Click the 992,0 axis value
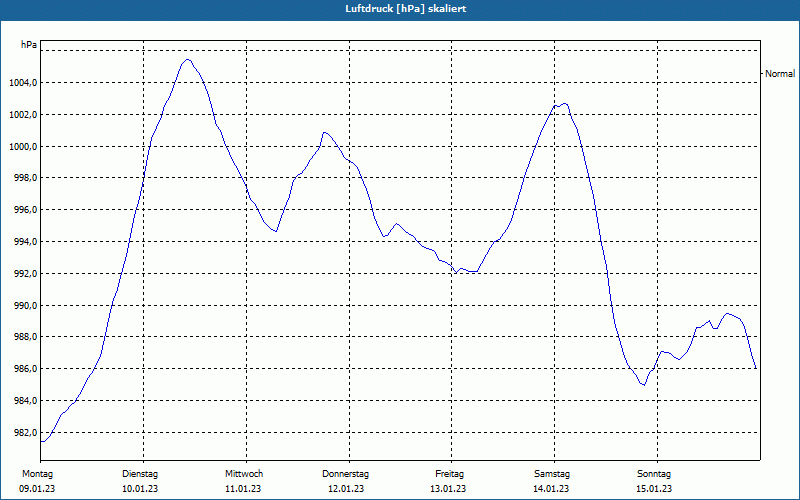Image resolution: width=800 pixels, height=500 pixels. [x=25, y=274]
